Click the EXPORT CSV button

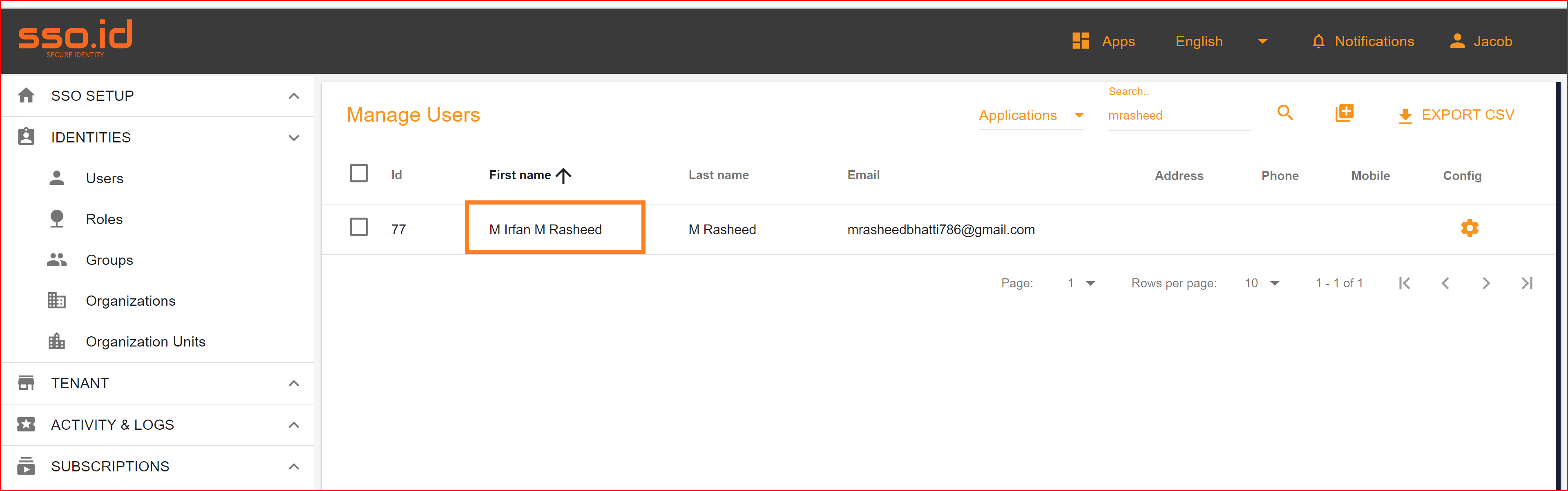1456,115
